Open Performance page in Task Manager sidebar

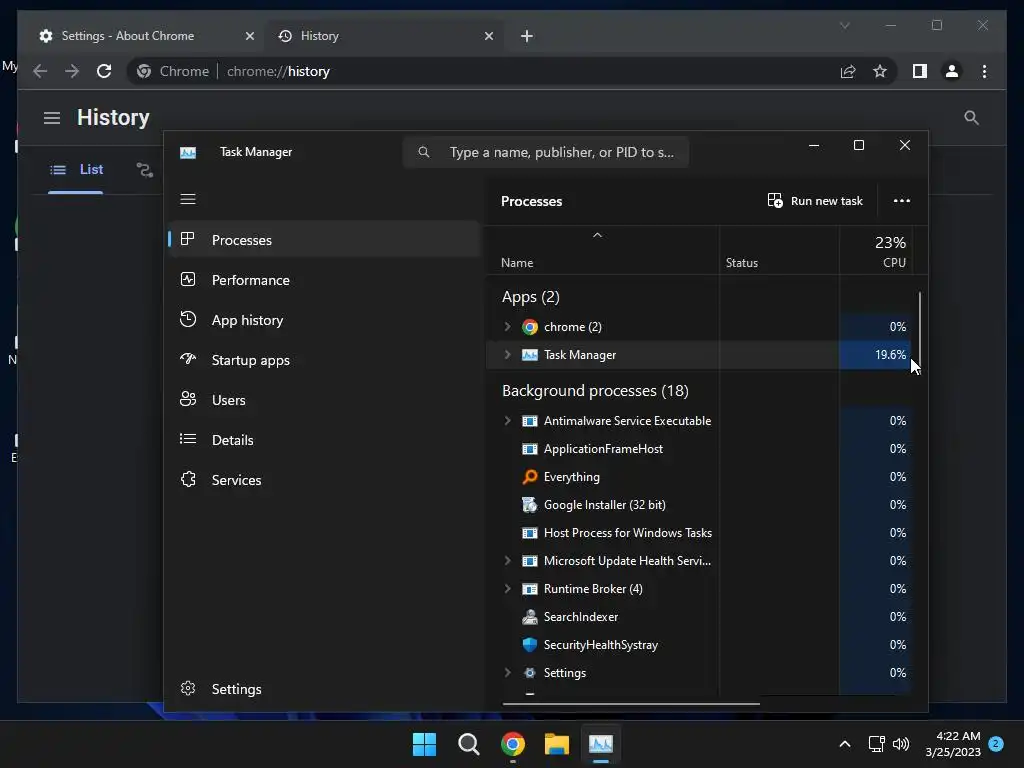click(x=325, y=280)
